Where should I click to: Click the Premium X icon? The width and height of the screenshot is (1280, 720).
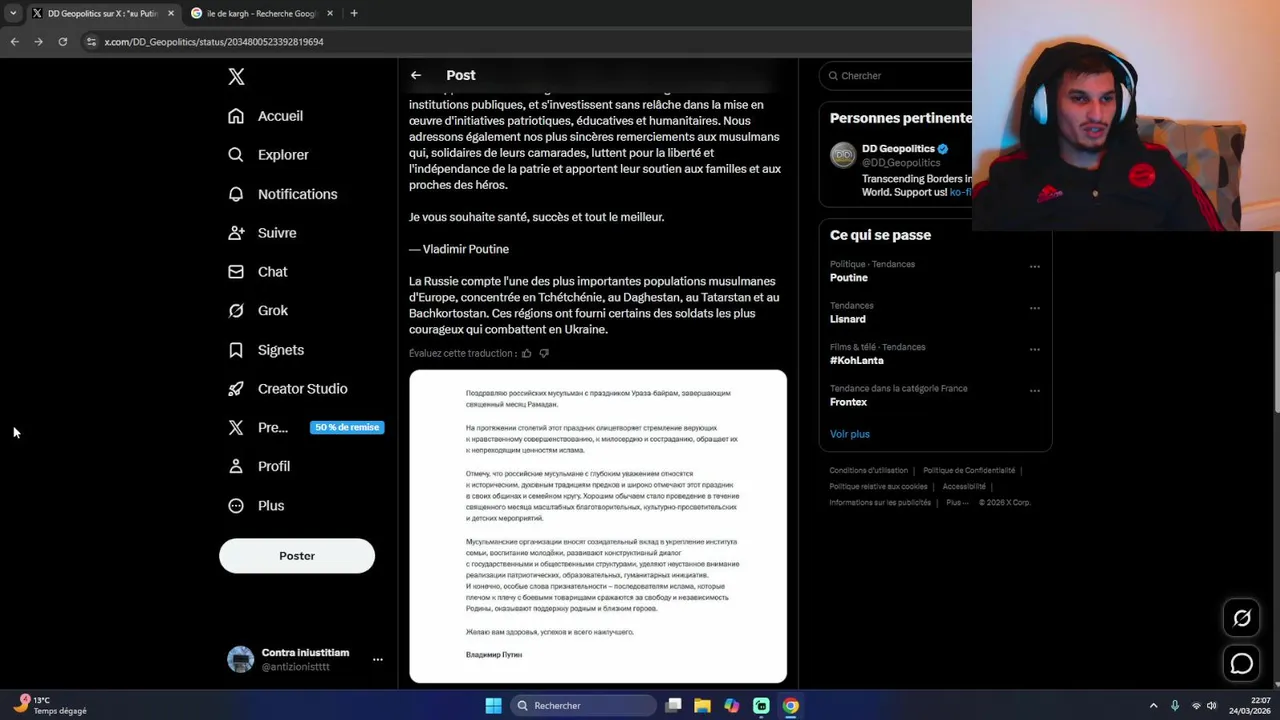236,427
